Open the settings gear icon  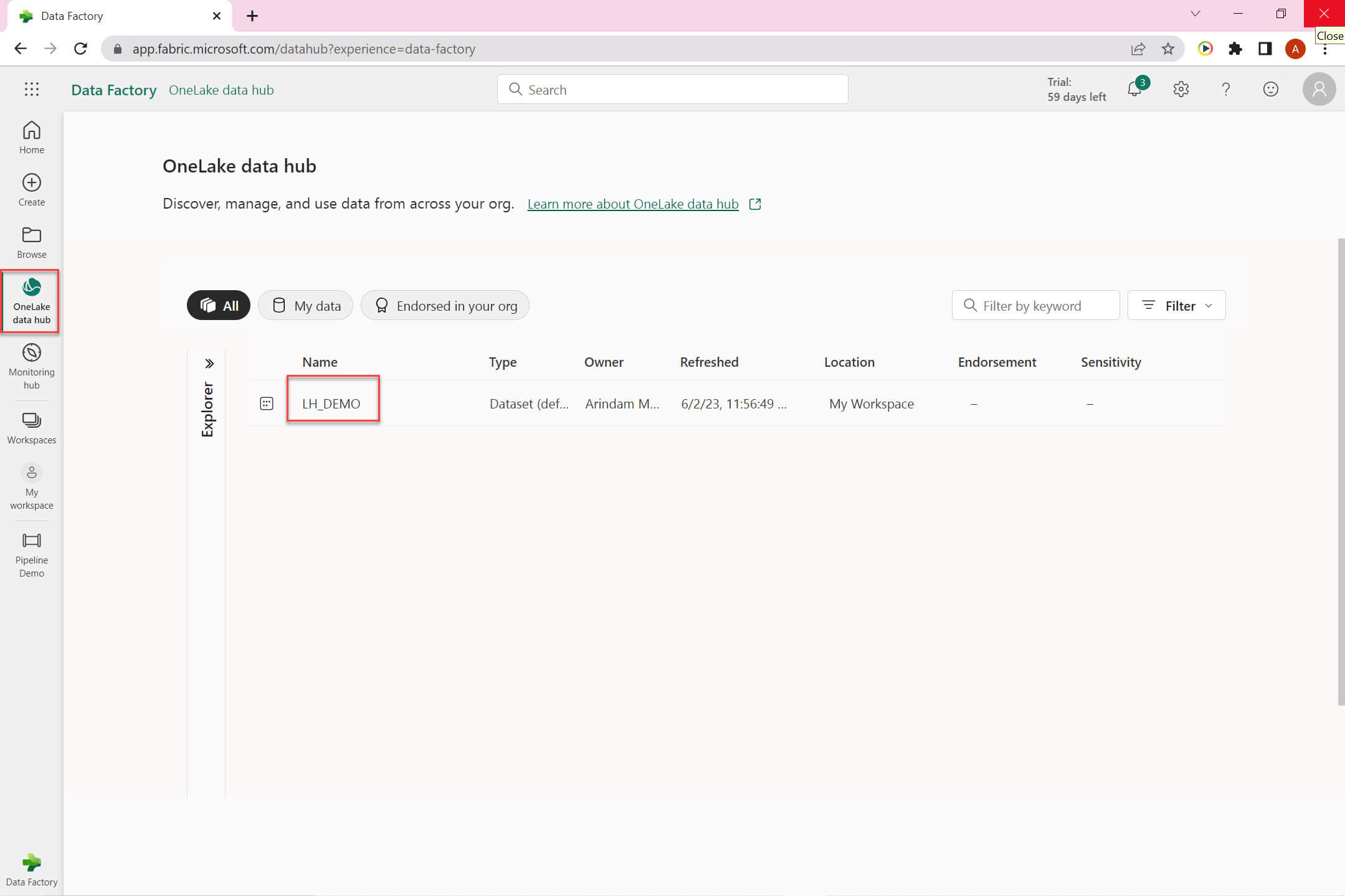[1181, 90]
